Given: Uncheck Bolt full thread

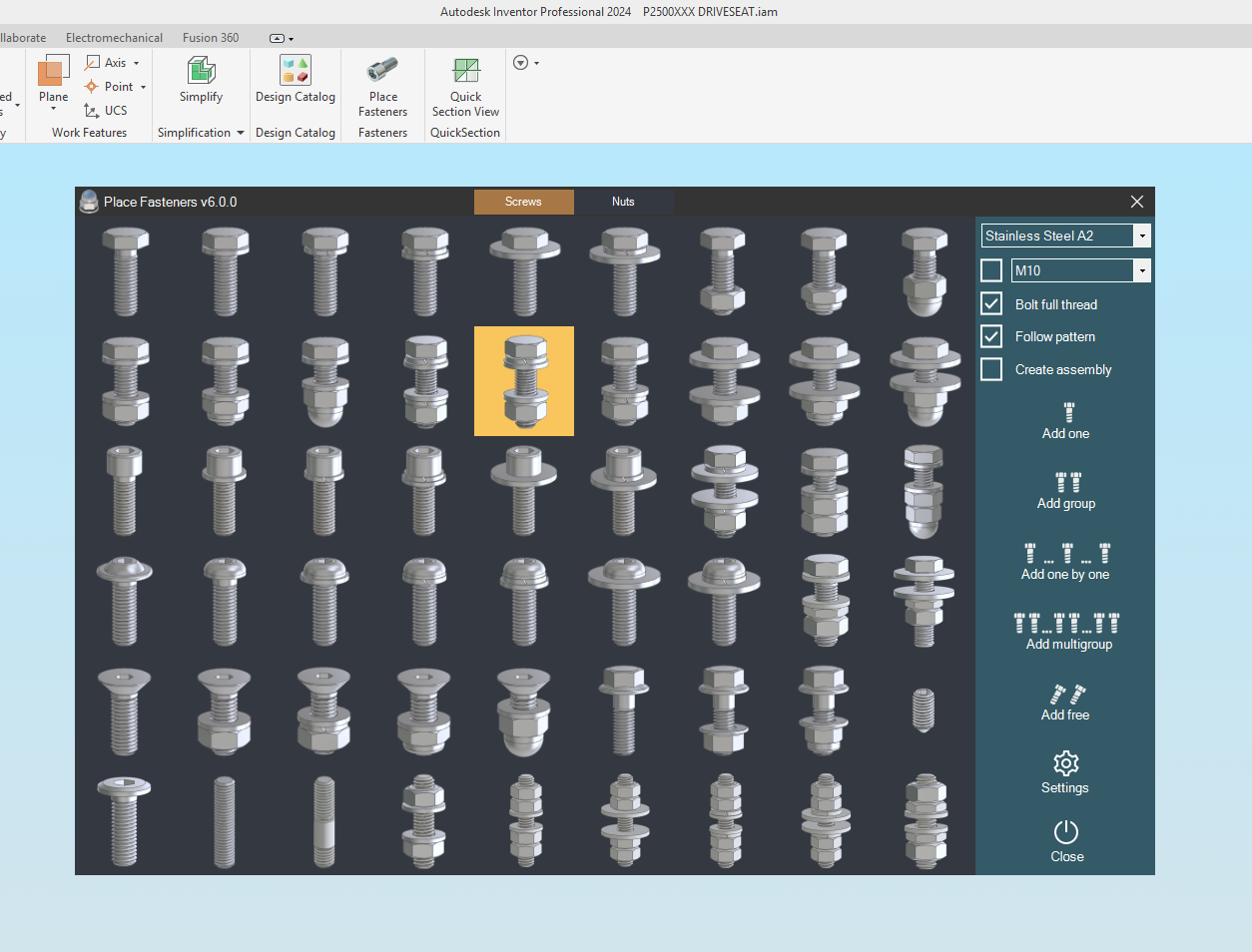Looking at the screenshot, I should point(991,304).
